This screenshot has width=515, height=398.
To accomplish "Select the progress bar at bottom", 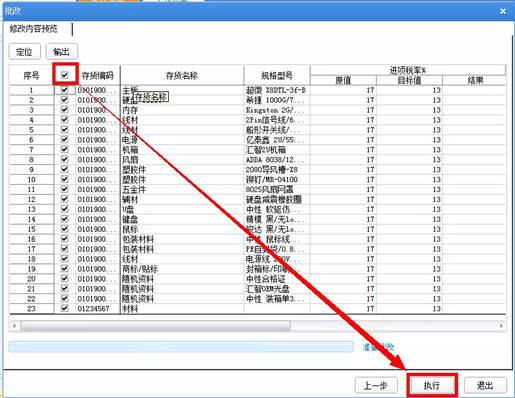I will [181, 347].
